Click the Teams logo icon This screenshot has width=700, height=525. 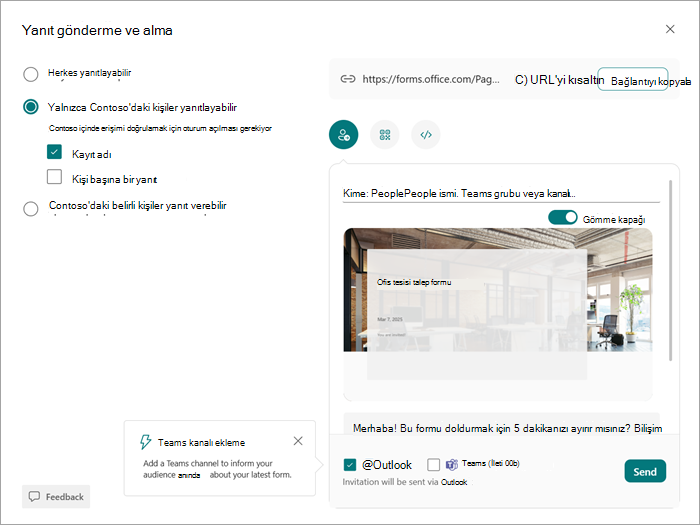tap(452, 465)
